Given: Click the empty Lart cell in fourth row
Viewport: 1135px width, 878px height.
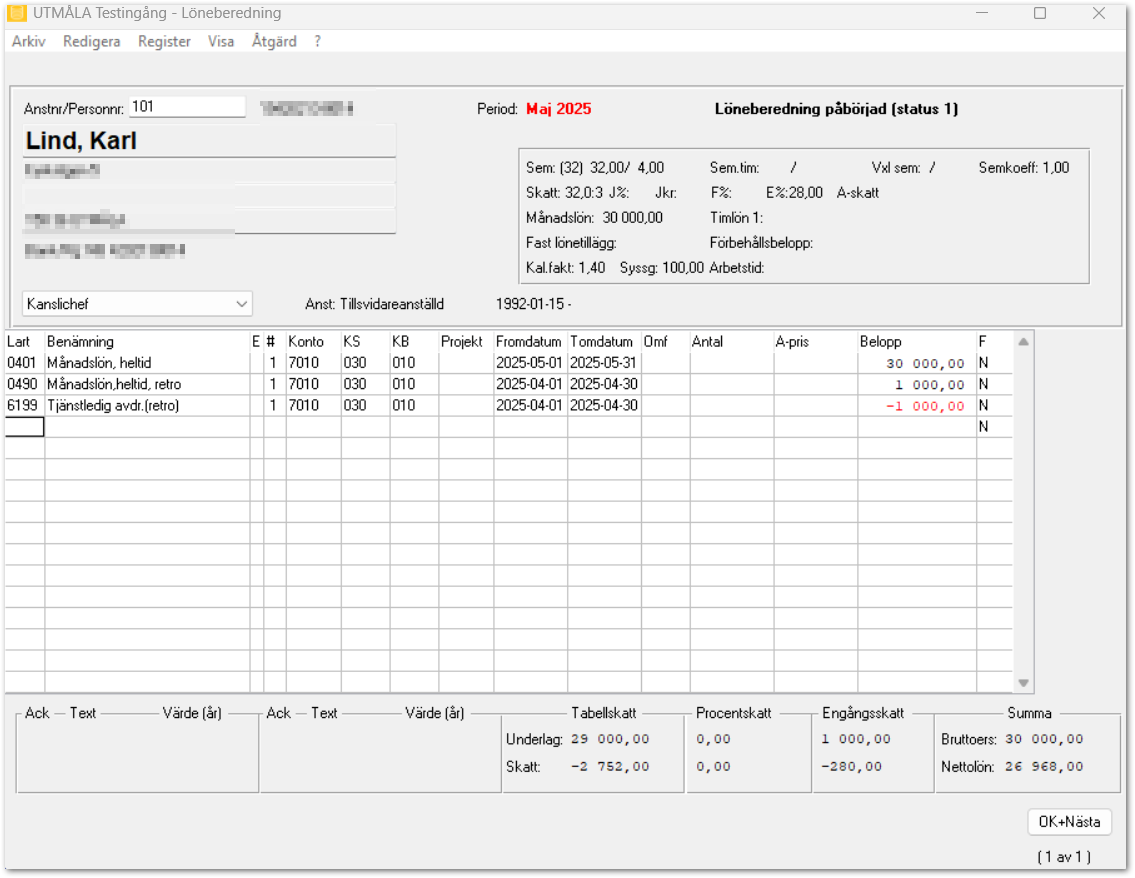Looking at the screenshot, I should tap(25, 427).
